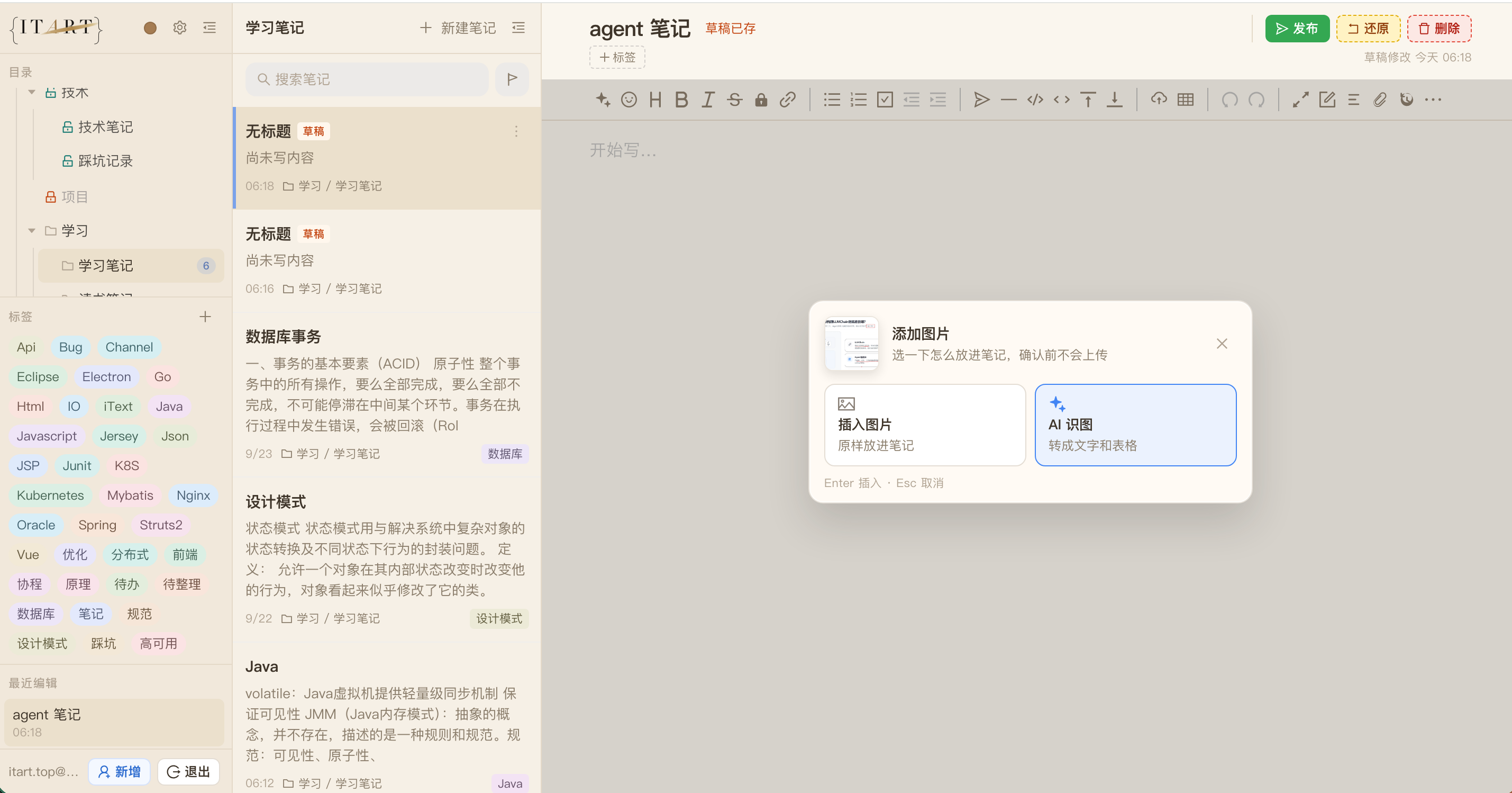Filter notes by the Javascript tag
This screenshot has width=1512, height=793.
point(47,436)
